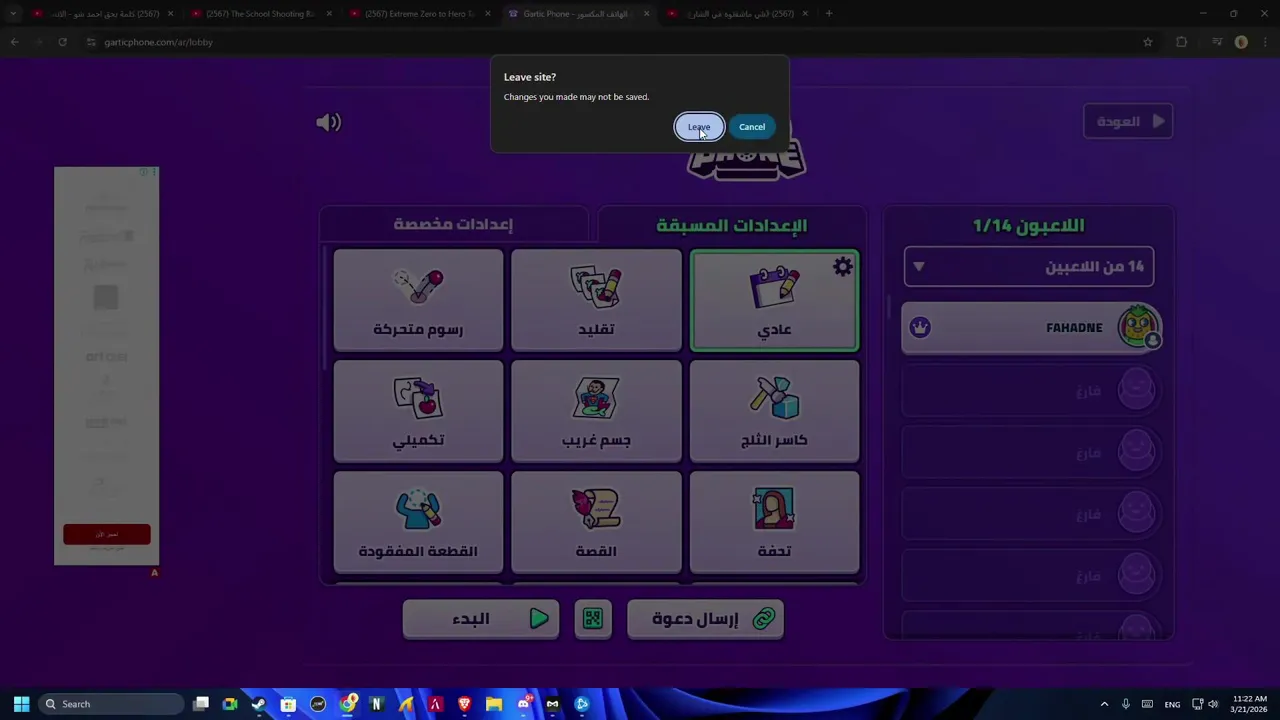This screenshot has height=720, width=1280.
Task: Switch to Extreme Zero to Hero tab
Action: click(x=419, y=14)
